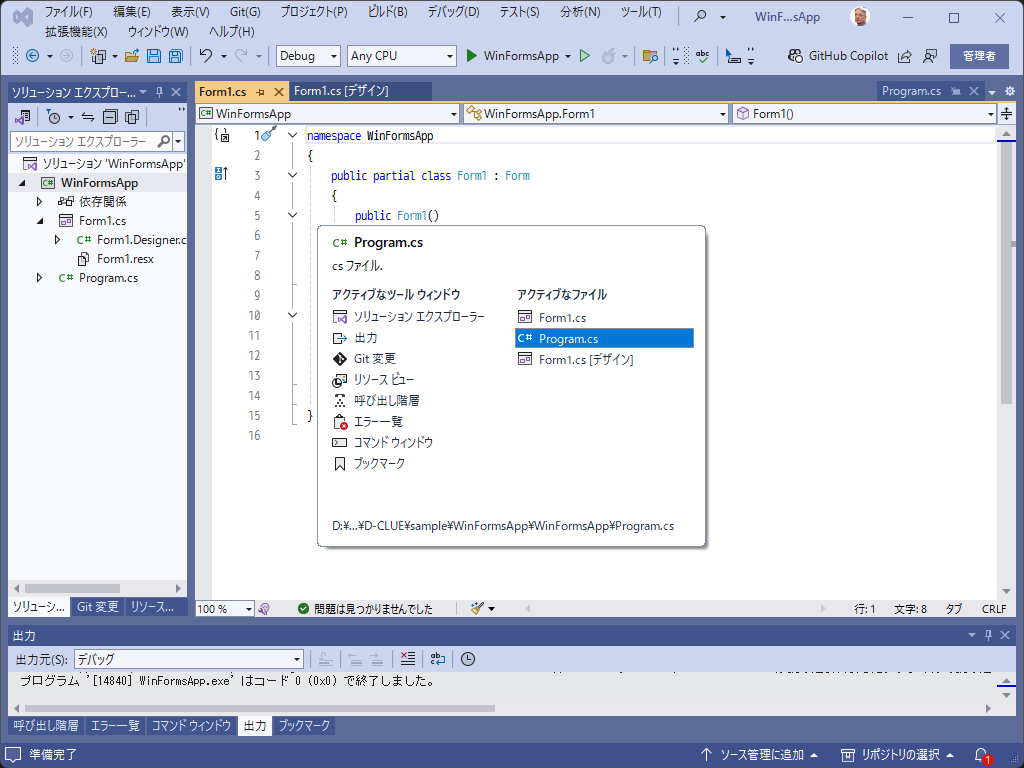Open the search magnifier in title bar
Screen dimensions: 1024x768
tap(700, 16)
